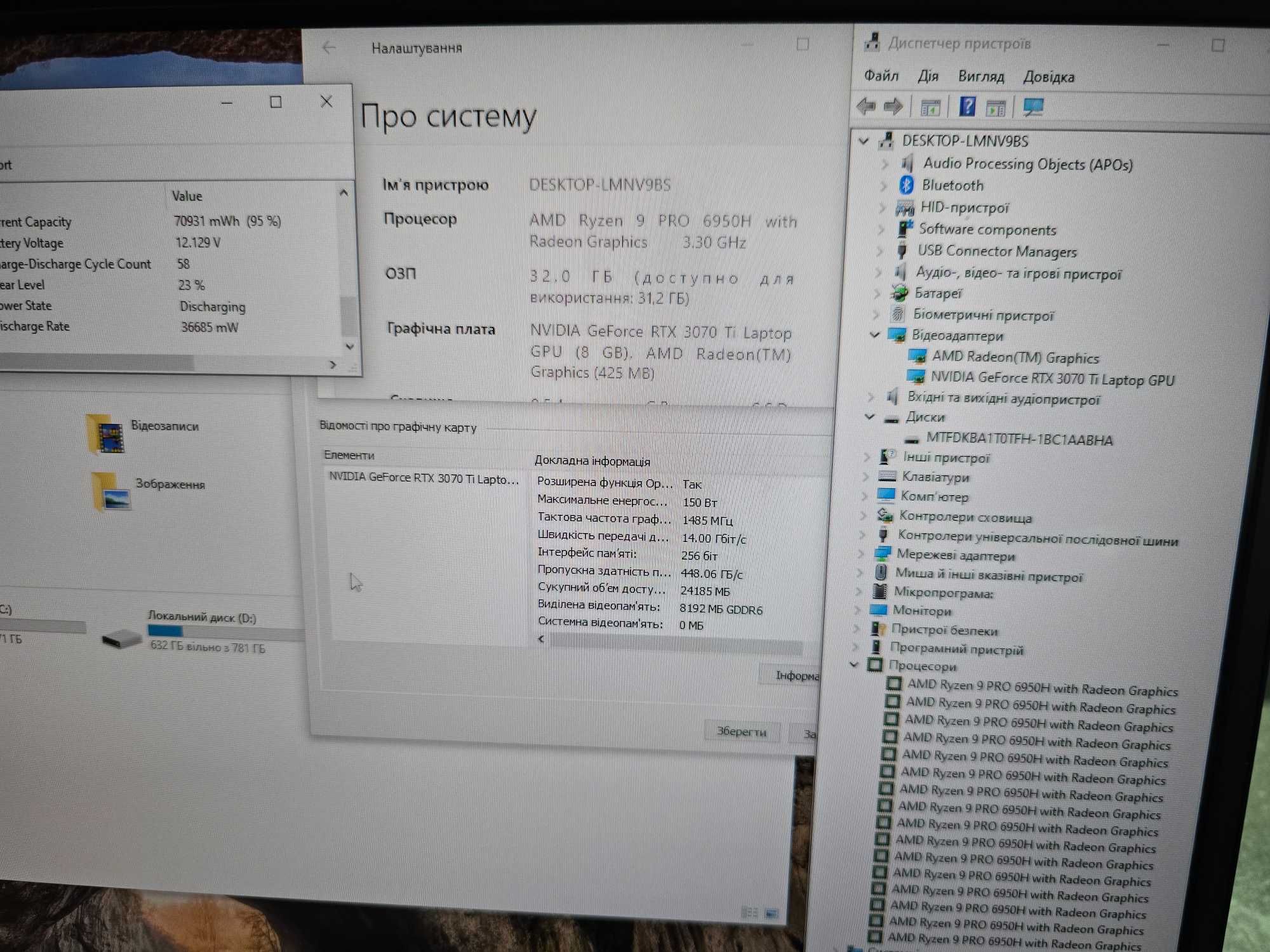
Task: Click the Audio Processing Objects speaker icon
Action: pos(907,163)
